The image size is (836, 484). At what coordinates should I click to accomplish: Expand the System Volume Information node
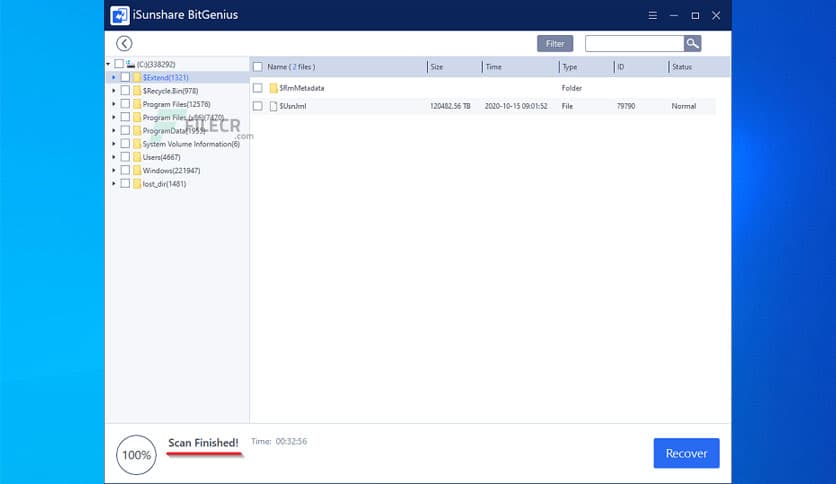point(114,144)
